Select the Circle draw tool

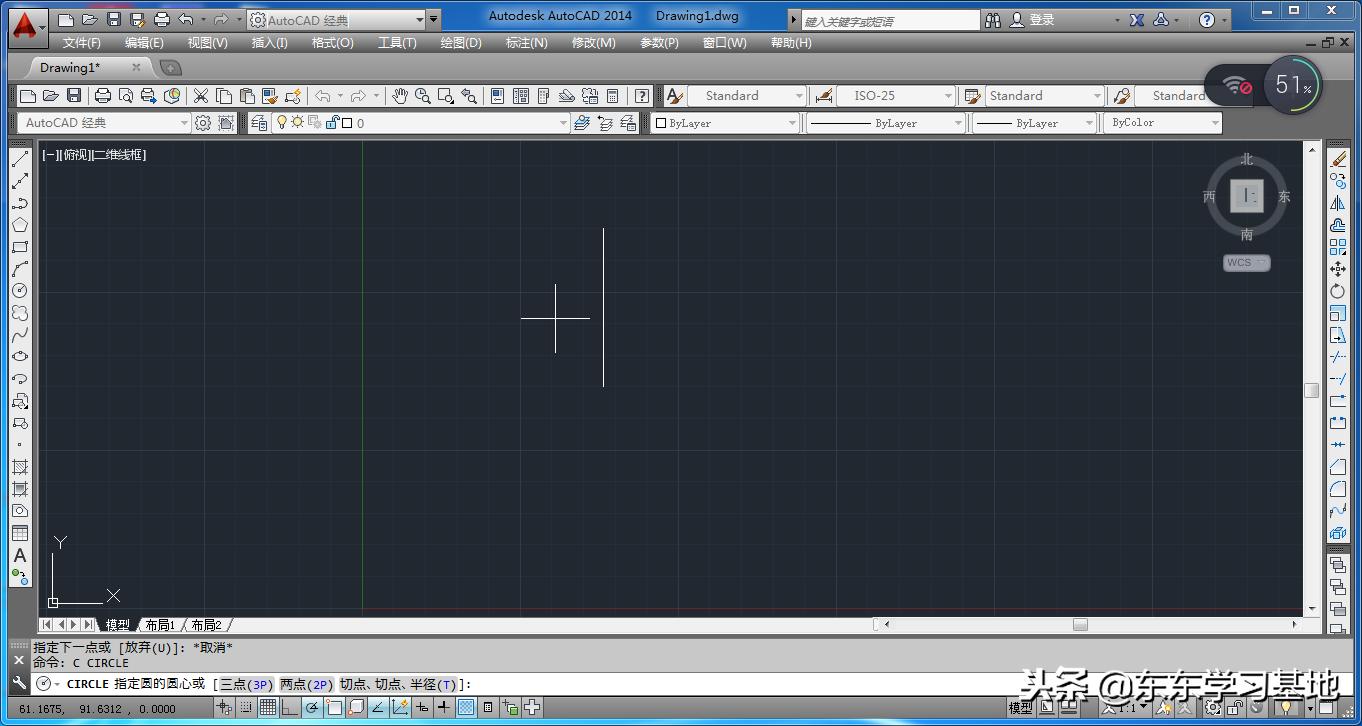click(20, 291)
